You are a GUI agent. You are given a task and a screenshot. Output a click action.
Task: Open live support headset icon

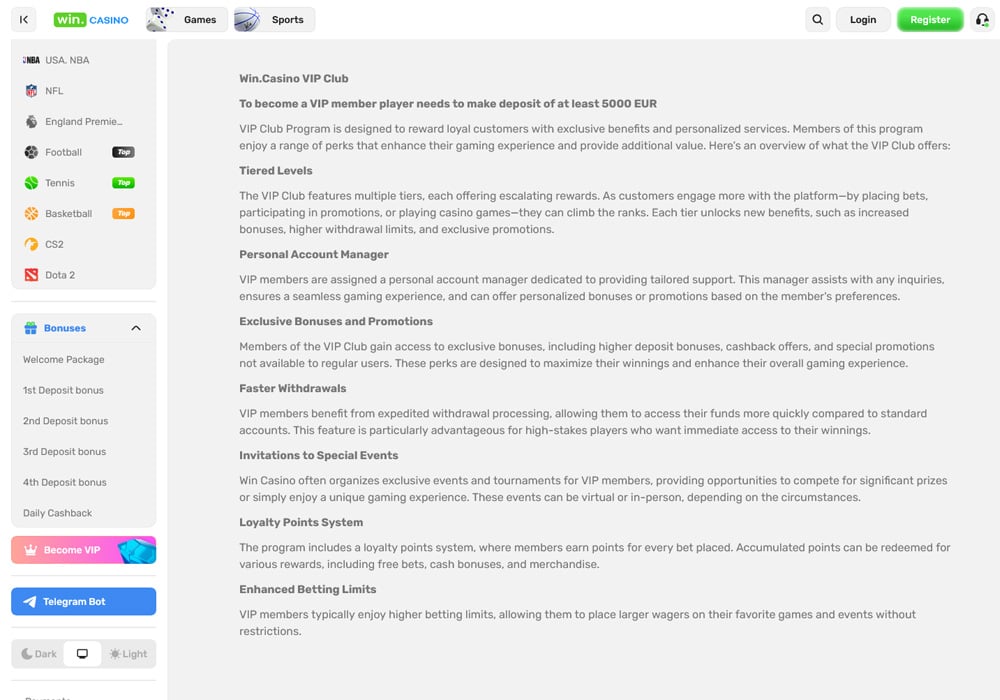[982, 20]
